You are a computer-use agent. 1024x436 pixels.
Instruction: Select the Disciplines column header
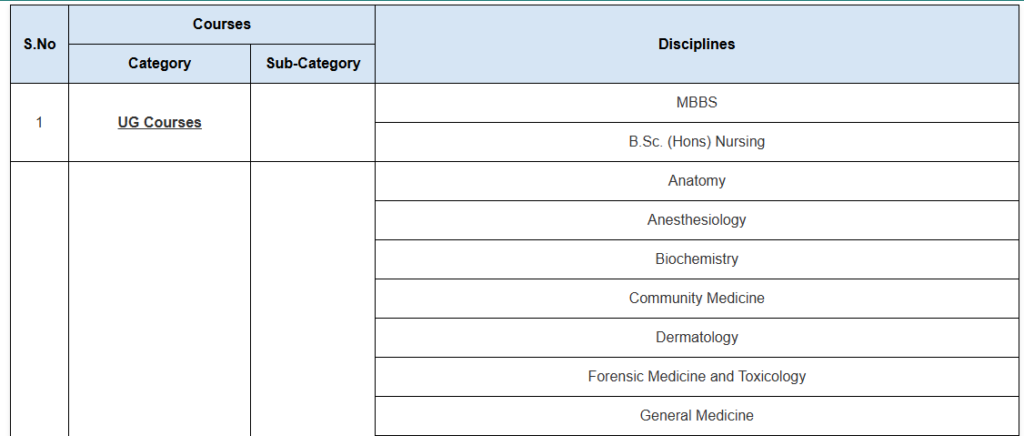click(x=696, y=44)
